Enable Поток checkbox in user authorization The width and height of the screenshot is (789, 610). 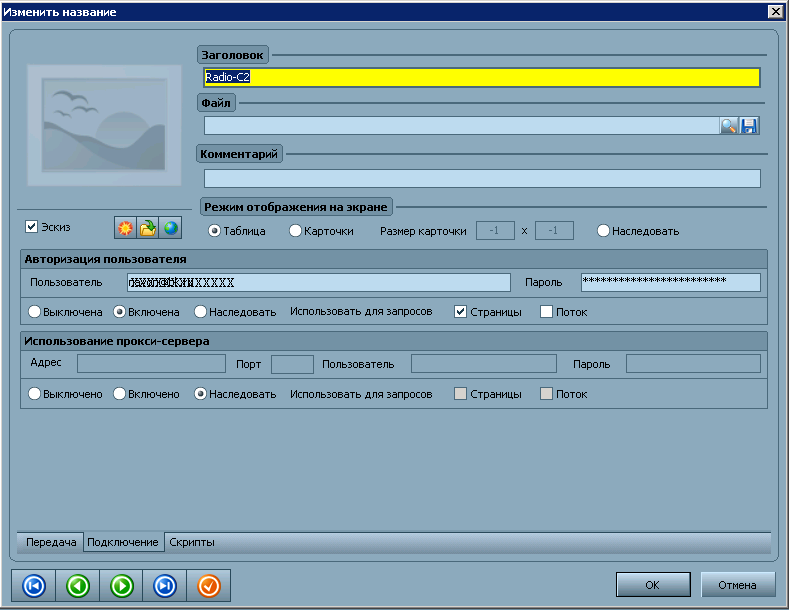tap(546, 312)
